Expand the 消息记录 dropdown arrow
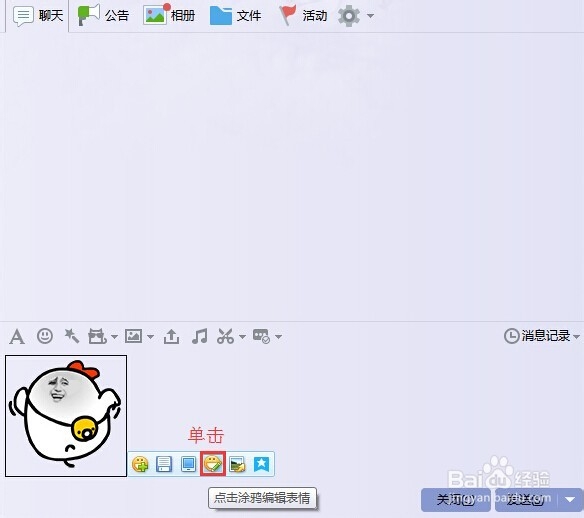The width and height of the screenshot is (584, 518). (576, 337)
